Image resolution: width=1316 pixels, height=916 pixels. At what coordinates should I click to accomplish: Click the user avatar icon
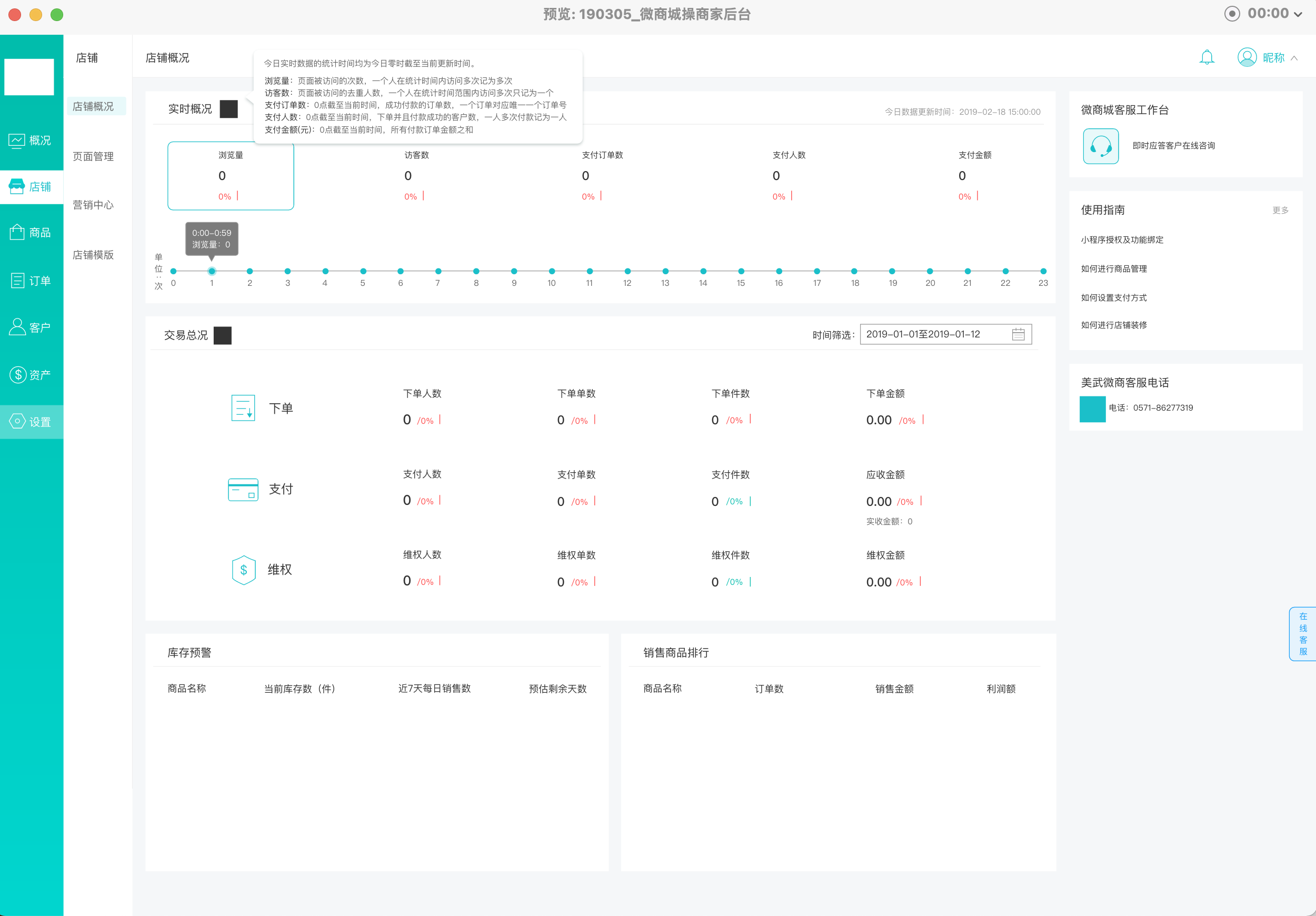click(x=1247, y=57)
